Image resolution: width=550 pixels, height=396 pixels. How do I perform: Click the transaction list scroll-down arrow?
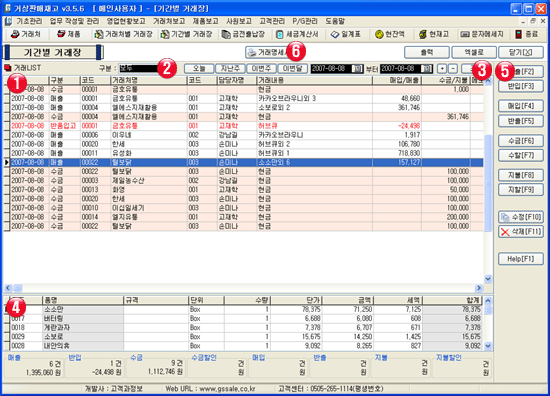pos(488,279)
